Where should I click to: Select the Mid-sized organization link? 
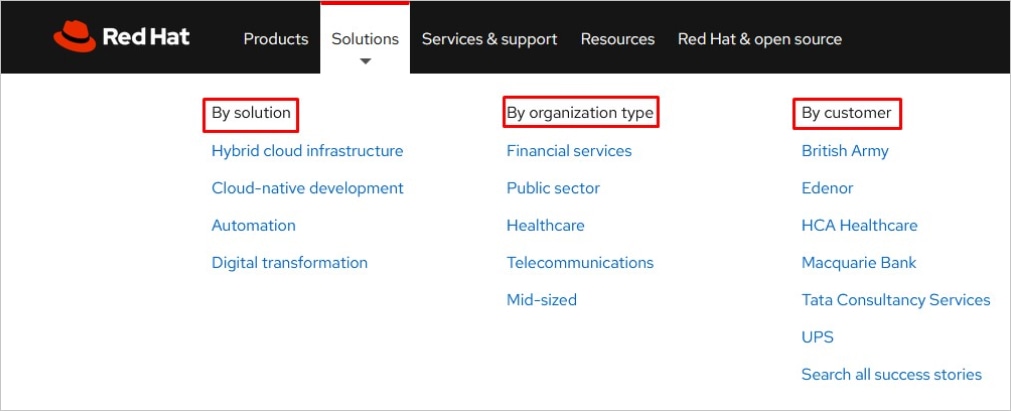(x=541, y=300)
